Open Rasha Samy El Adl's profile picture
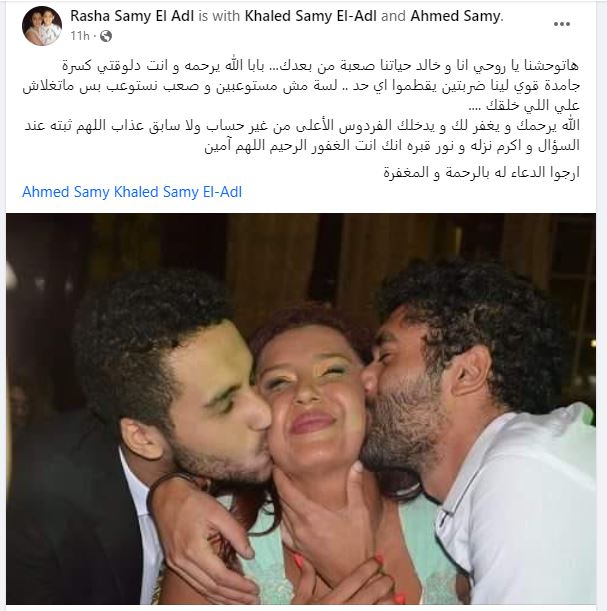The width and height of the screenshot is (607, 611). tap(42, 26)
